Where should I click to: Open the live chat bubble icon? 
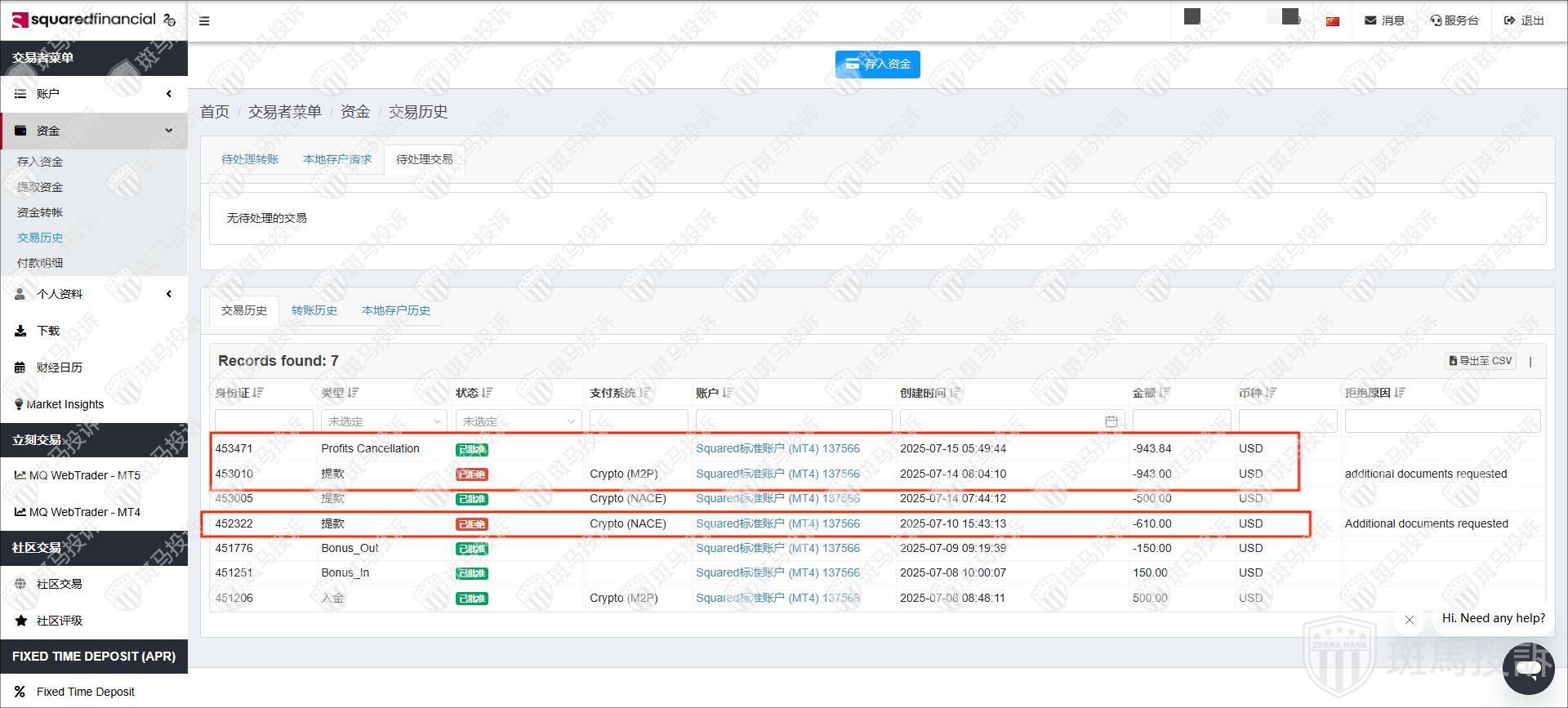tap(1527, 669)
